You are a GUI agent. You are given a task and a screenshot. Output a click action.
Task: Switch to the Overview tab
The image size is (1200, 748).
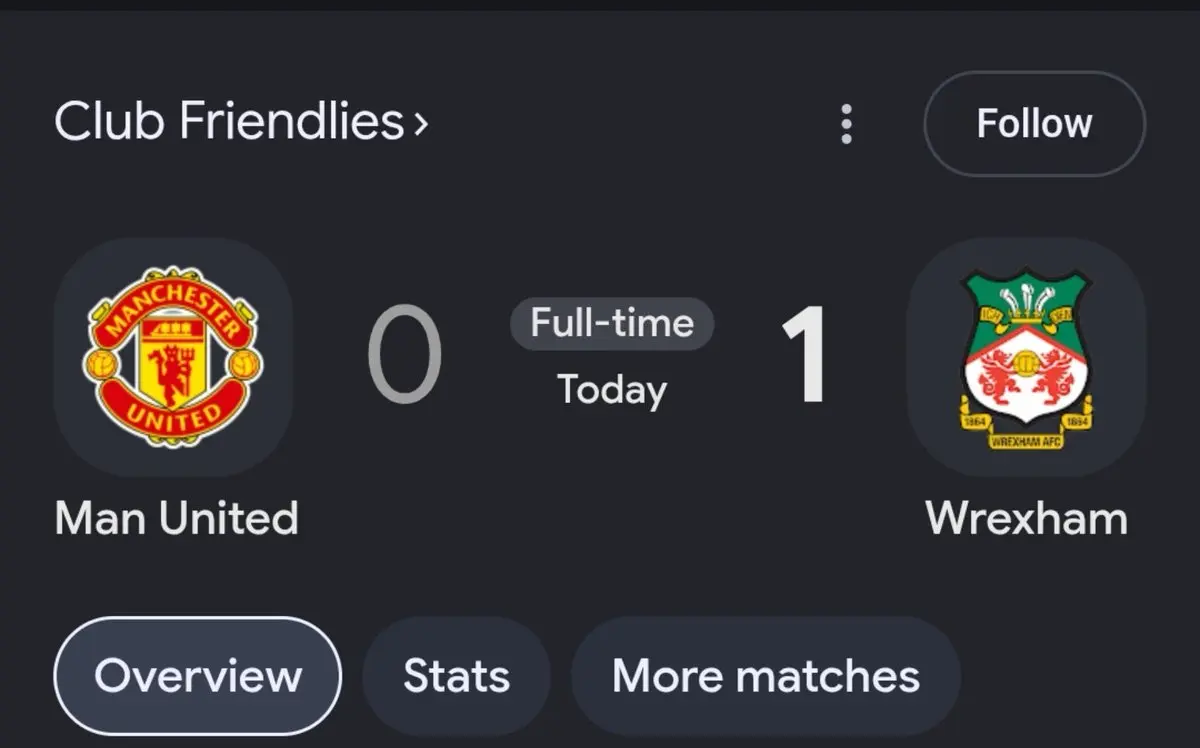pyautogui.click(x=198, y=675)
